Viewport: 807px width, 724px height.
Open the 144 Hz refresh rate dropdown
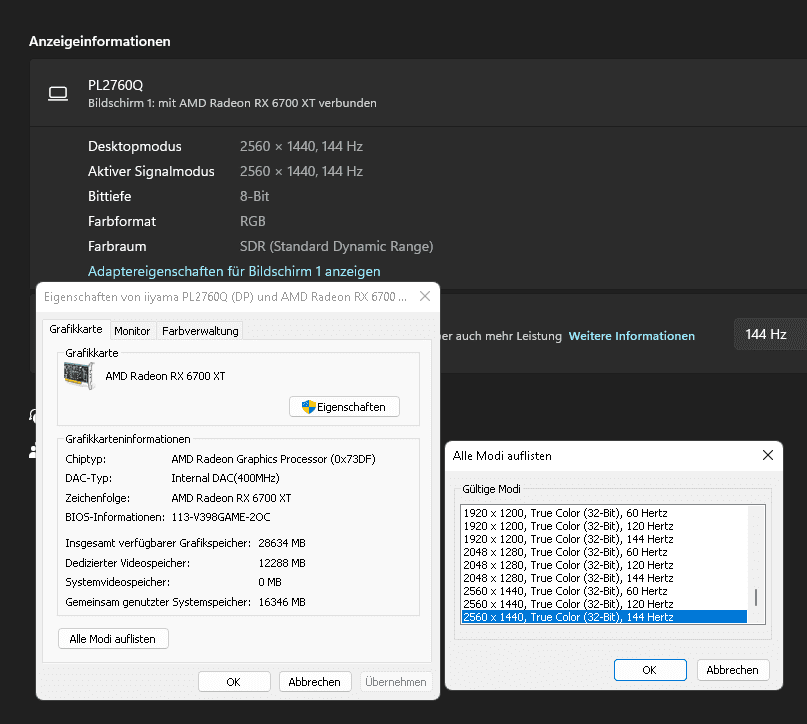(770, 334)
